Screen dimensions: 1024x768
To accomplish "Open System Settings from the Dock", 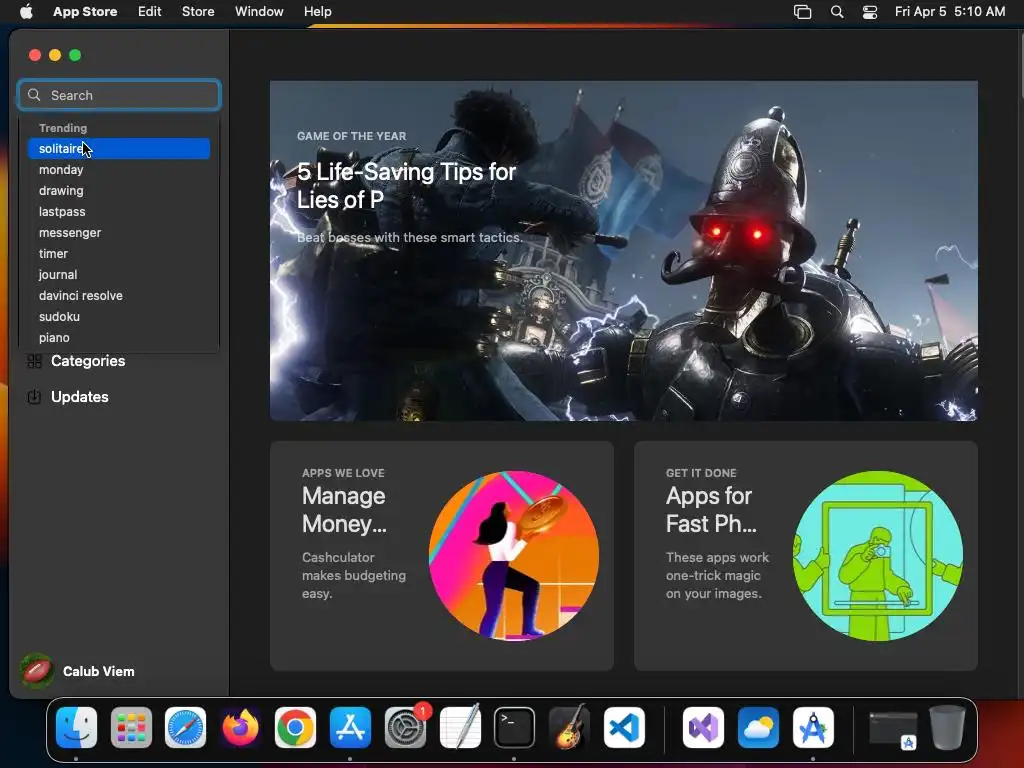I will [x=405, y=727].
